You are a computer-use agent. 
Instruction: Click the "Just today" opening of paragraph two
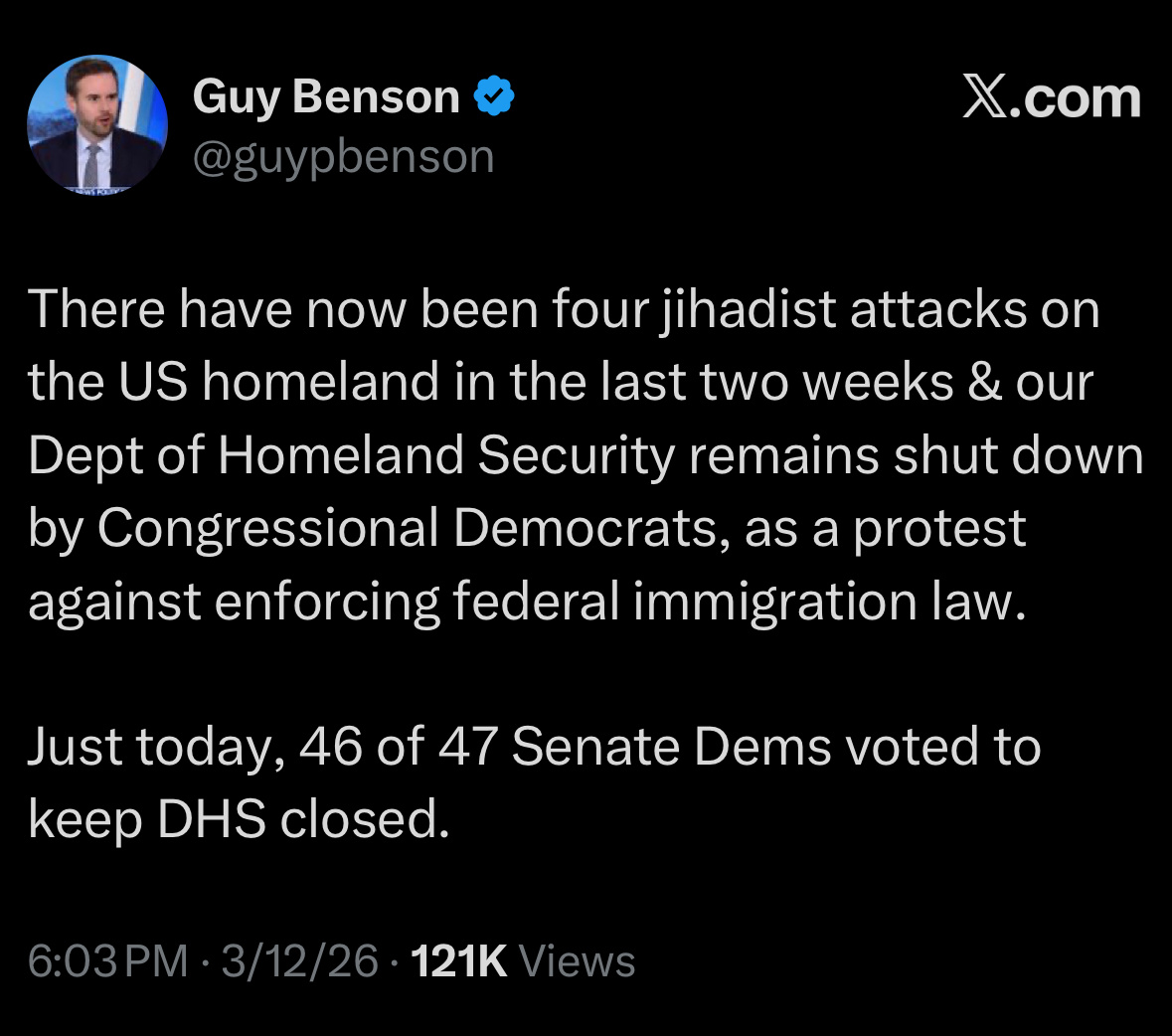[149, 747]
